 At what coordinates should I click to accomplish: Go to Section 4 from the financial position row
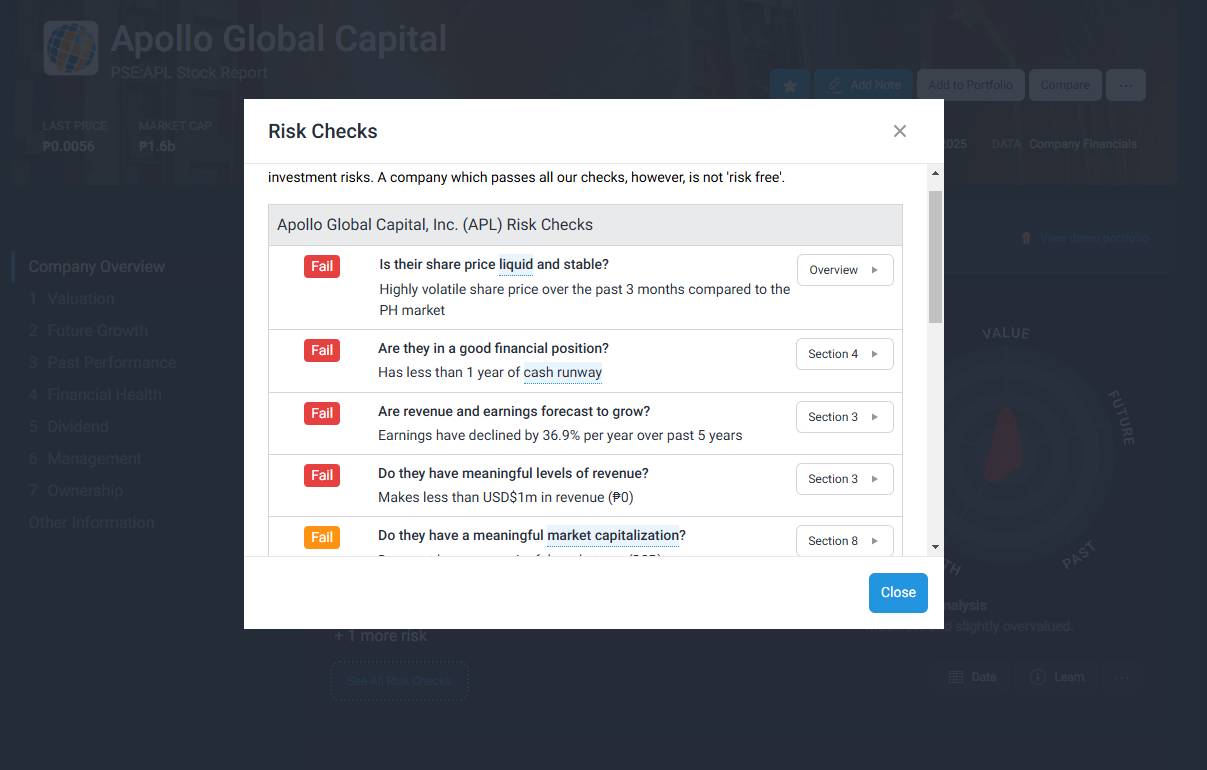845,354
